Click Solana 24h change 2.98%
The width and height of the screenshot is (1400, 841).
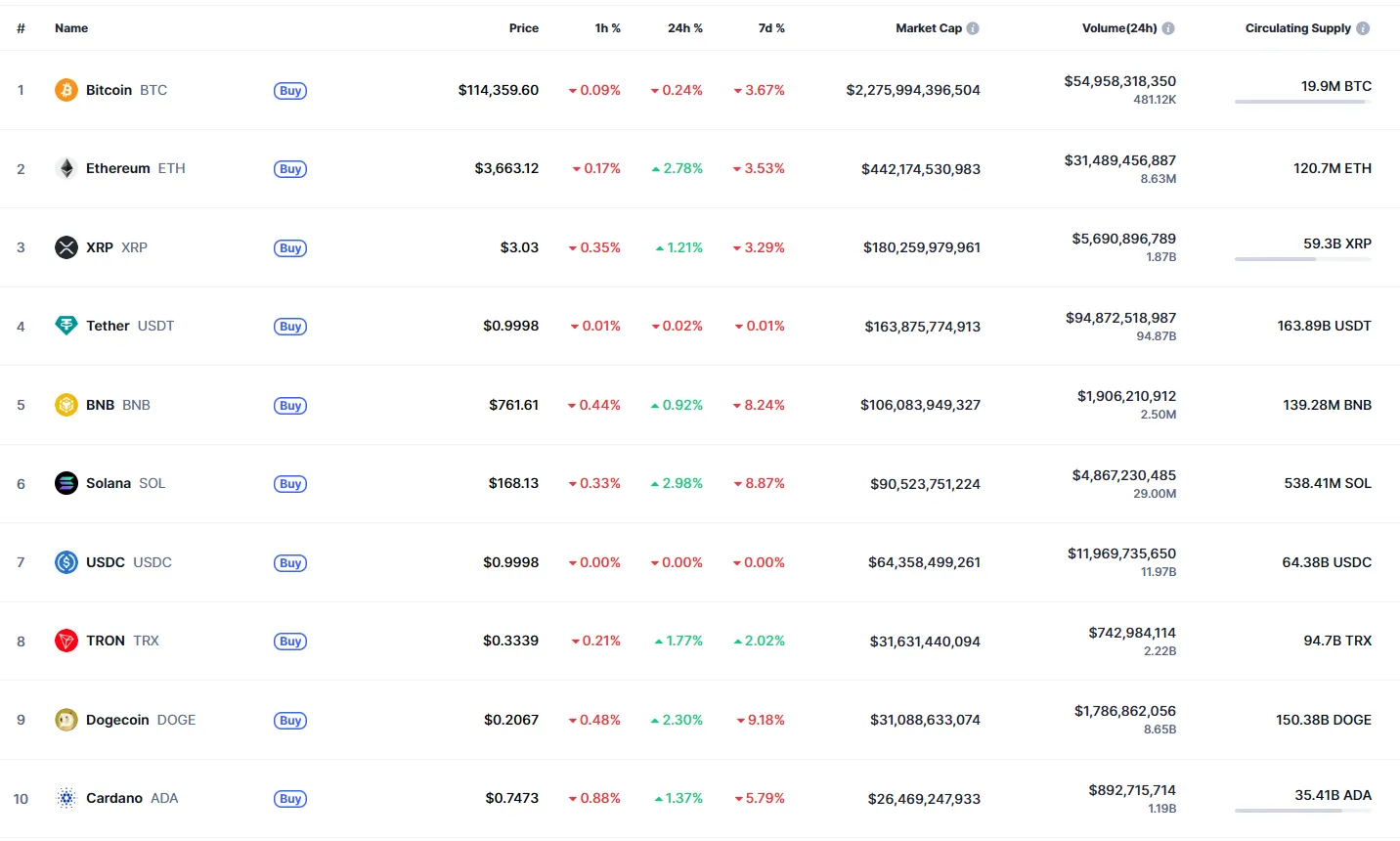tap(678, 483)
